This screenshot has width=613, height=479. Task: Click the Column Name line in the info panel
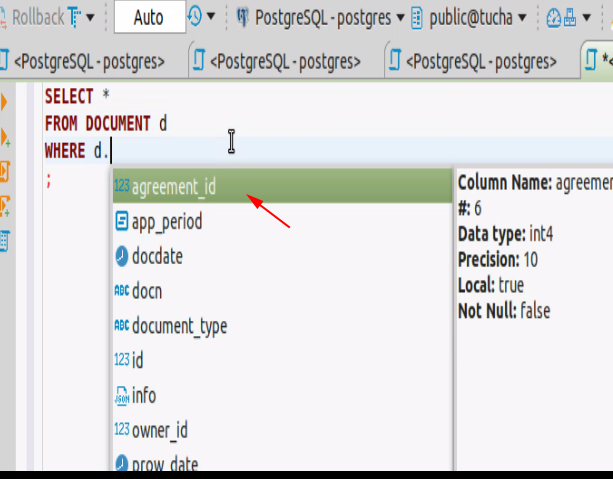coord(535,183)
